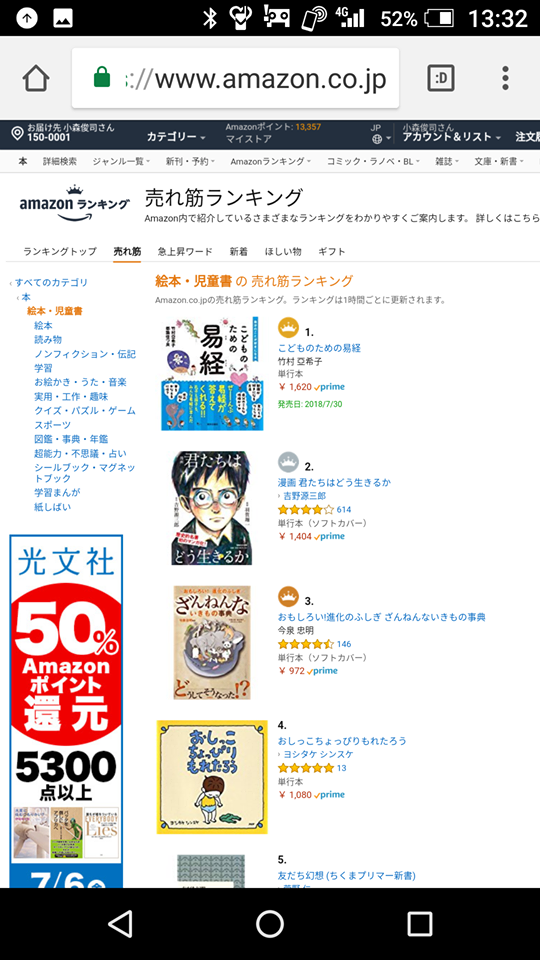This screenshot has height=960, width=540.
Task: Expand the Amazonランキング submenu
Action: click(271, 162)
